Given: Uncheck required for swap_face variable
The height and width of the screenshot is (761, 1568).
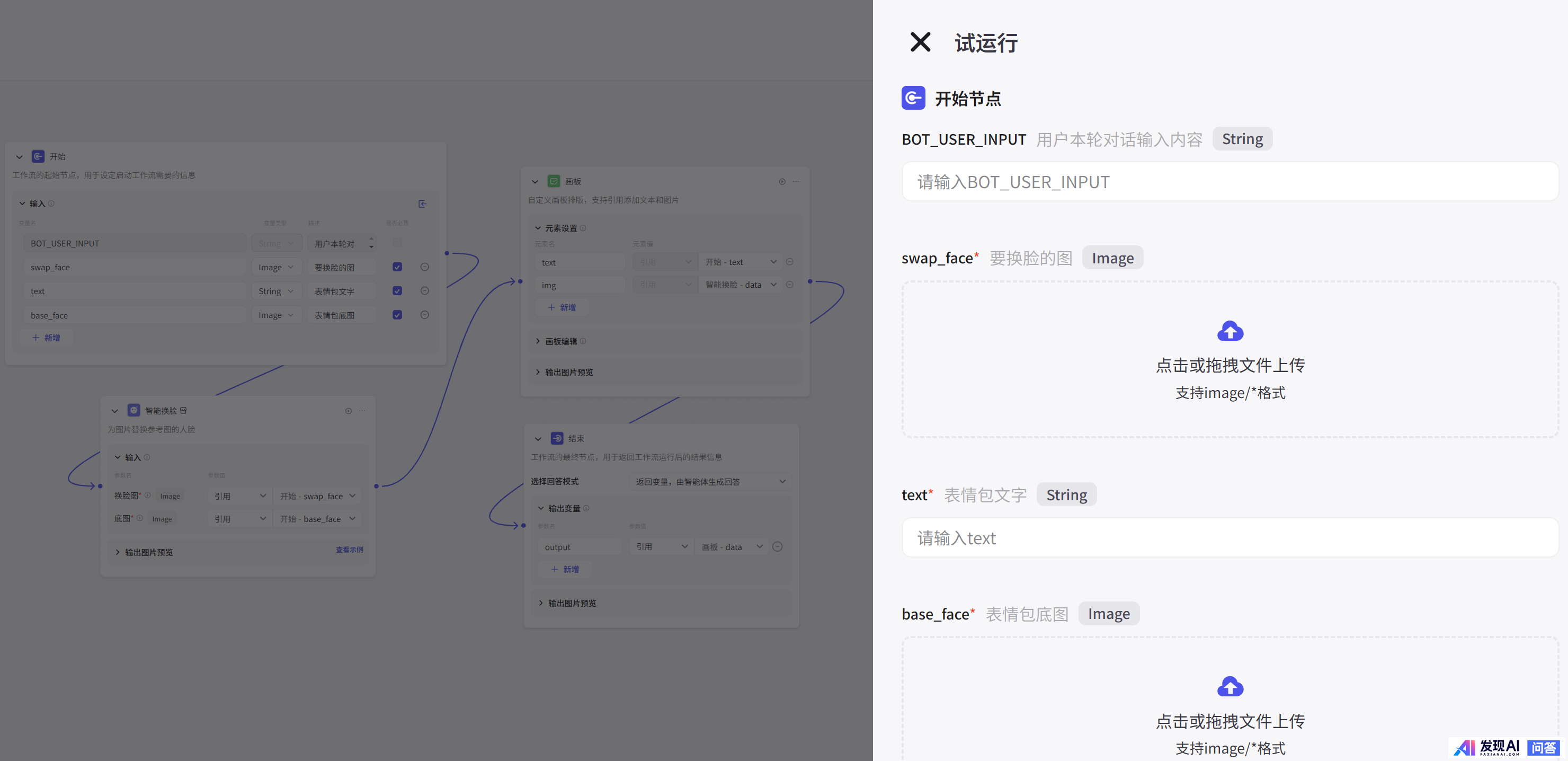Looking at the screenshot, I should coord(397,267).
